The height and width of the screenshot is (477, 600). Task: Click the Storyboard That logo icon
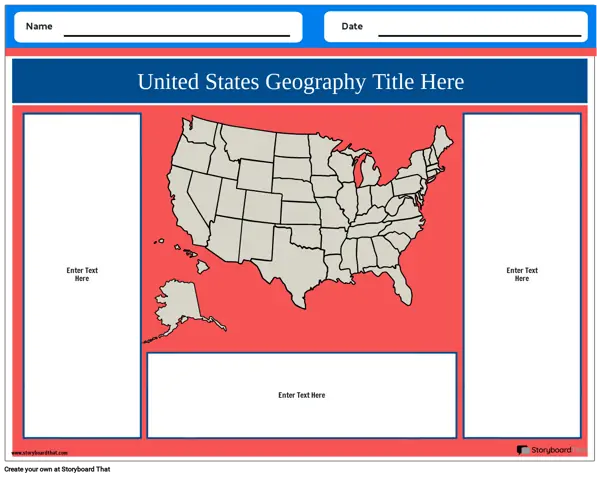522,451
